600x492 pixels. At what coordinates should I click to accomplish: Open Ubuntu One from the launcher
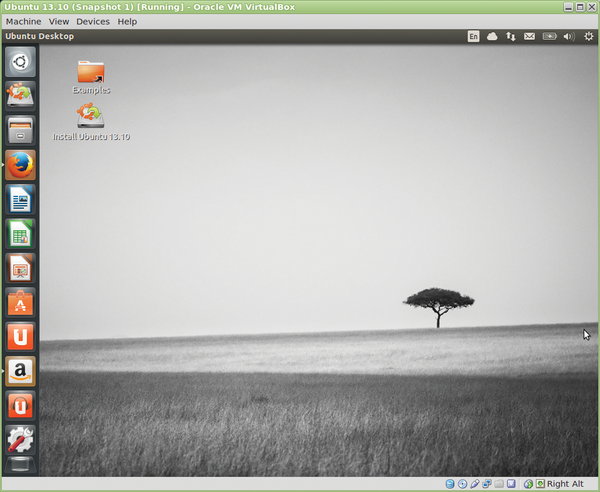(x=20, y=337)
